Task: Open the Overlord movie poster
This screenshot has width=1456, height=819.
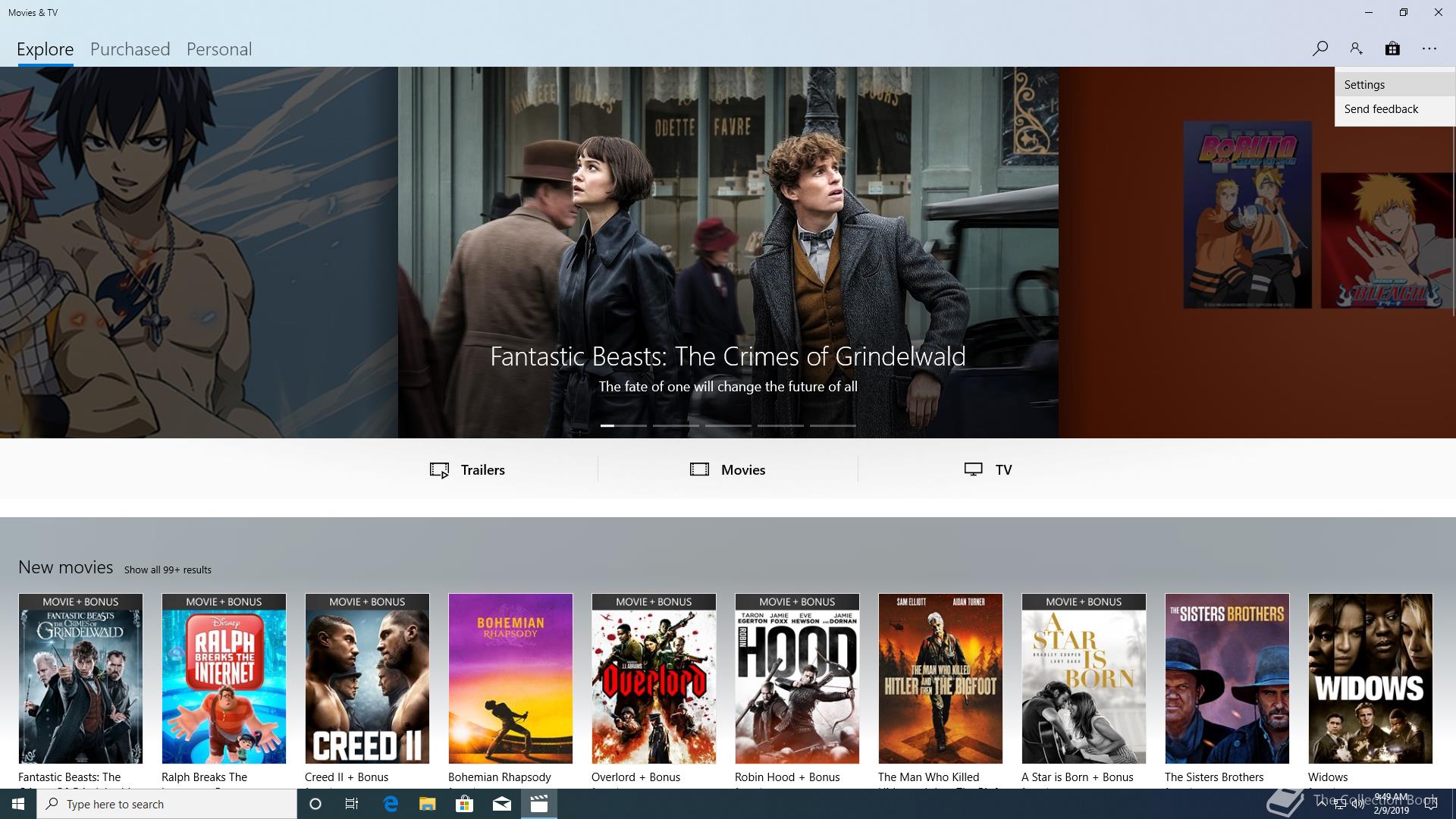Action: click(654, 679)
